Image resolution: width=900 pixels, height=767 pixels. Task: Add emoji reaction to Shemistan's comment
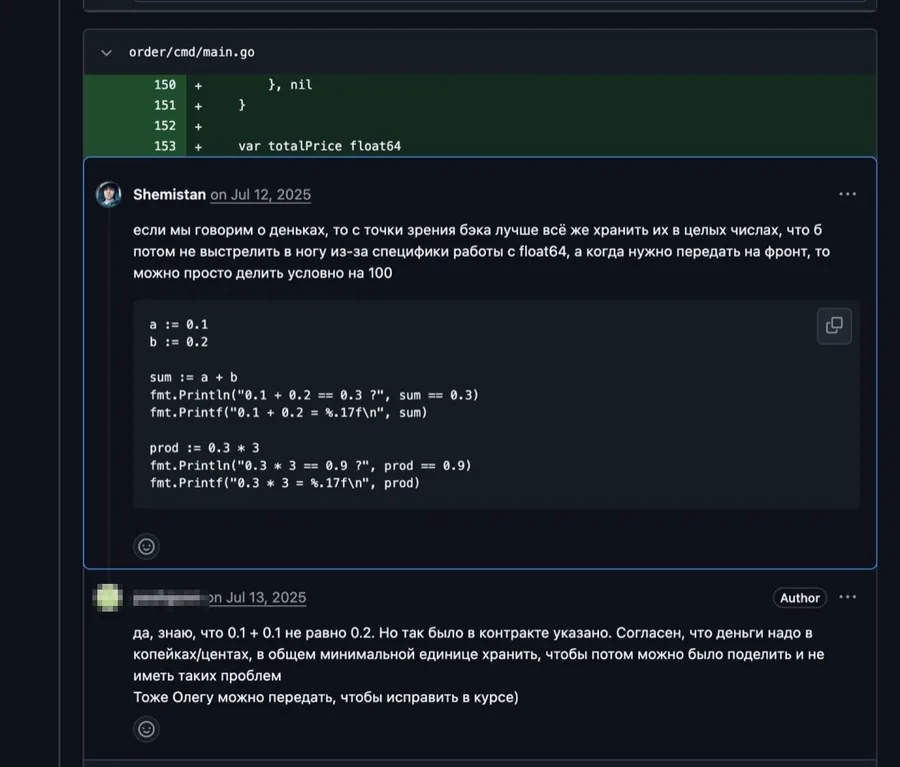click(146, 547)
